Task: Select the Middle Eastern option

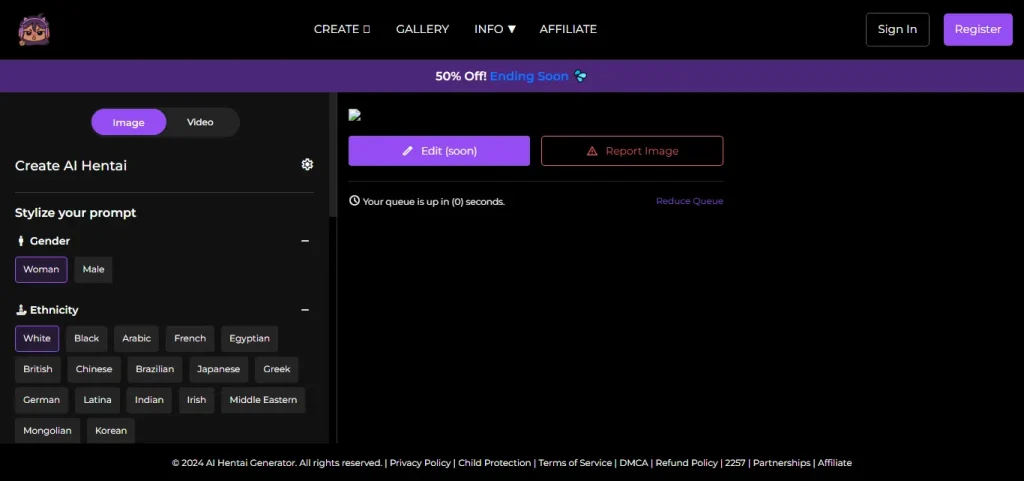Action: tap(263, 400)
